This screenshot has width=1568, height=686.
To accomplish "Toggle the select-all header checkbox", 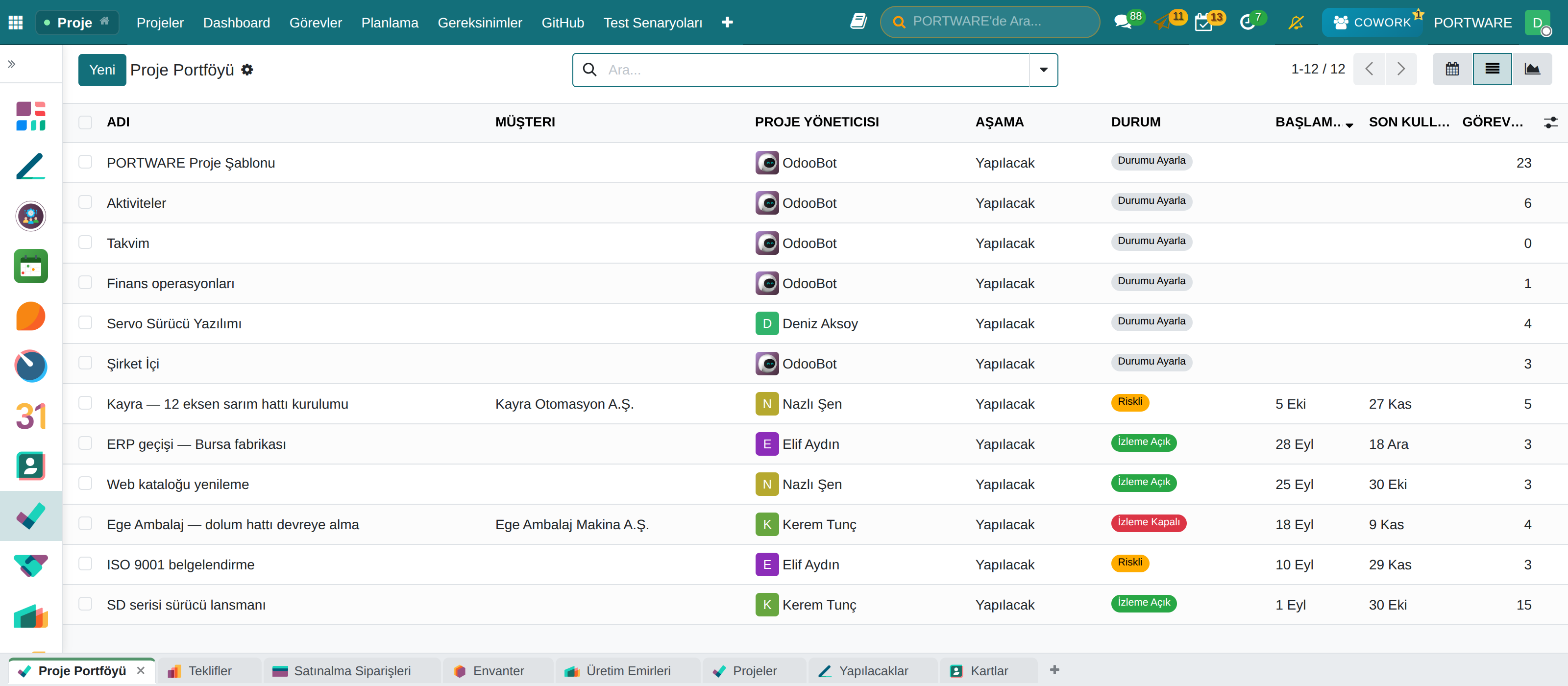I will click(85, 122).
